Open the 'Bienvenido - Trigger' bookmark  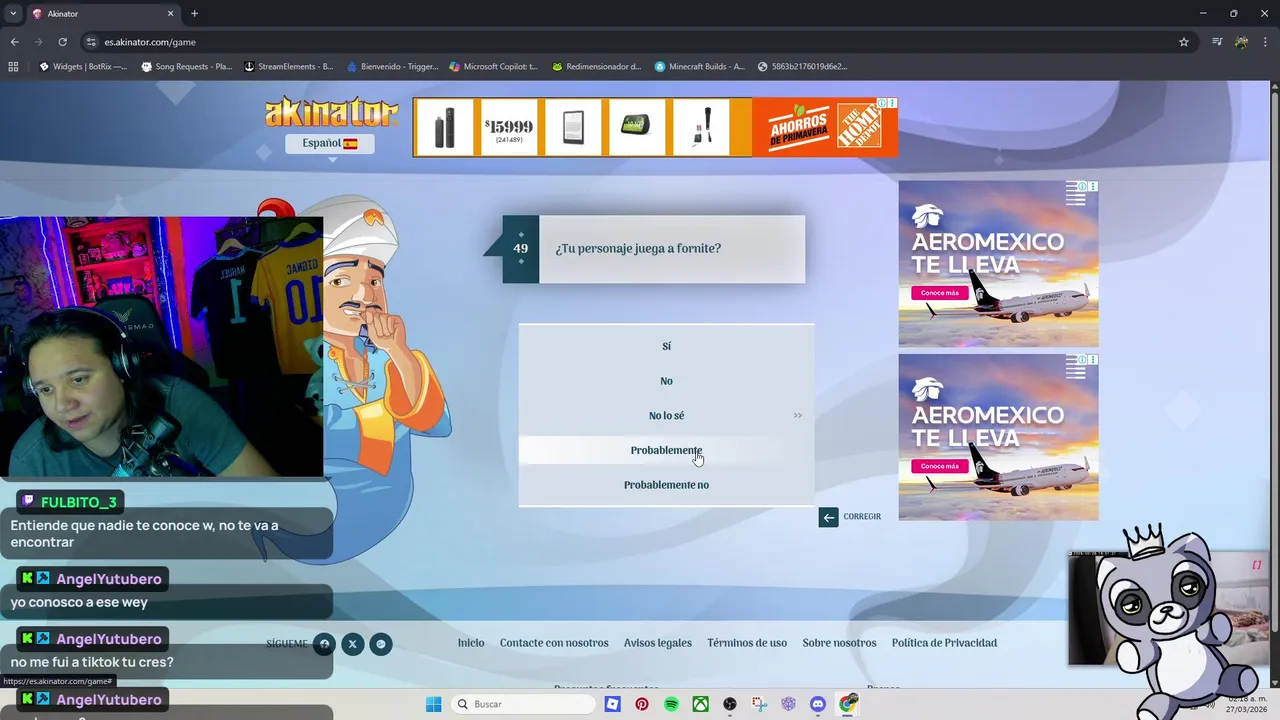(x=392, y=67)
